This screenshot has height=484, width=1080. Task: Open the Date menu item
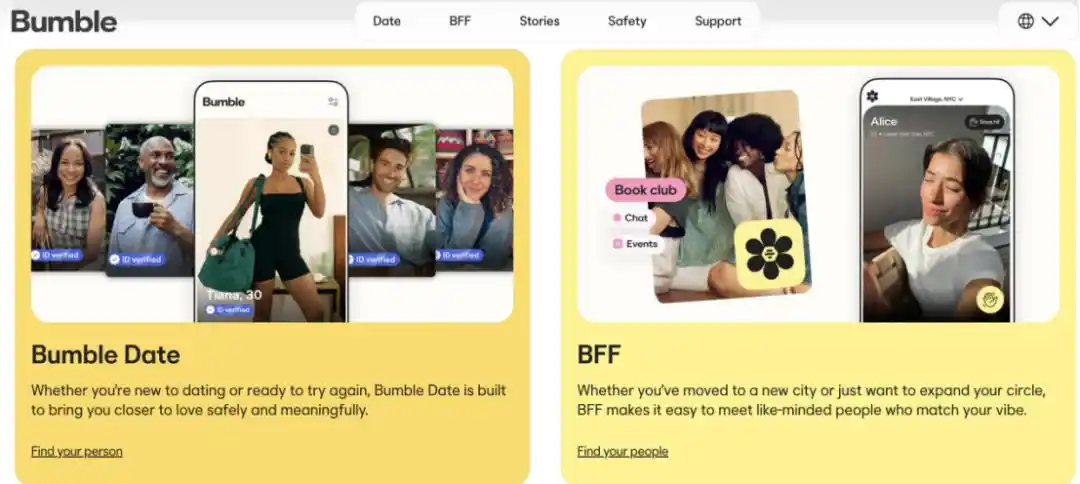pyautogui.click(x=386, y=21)
